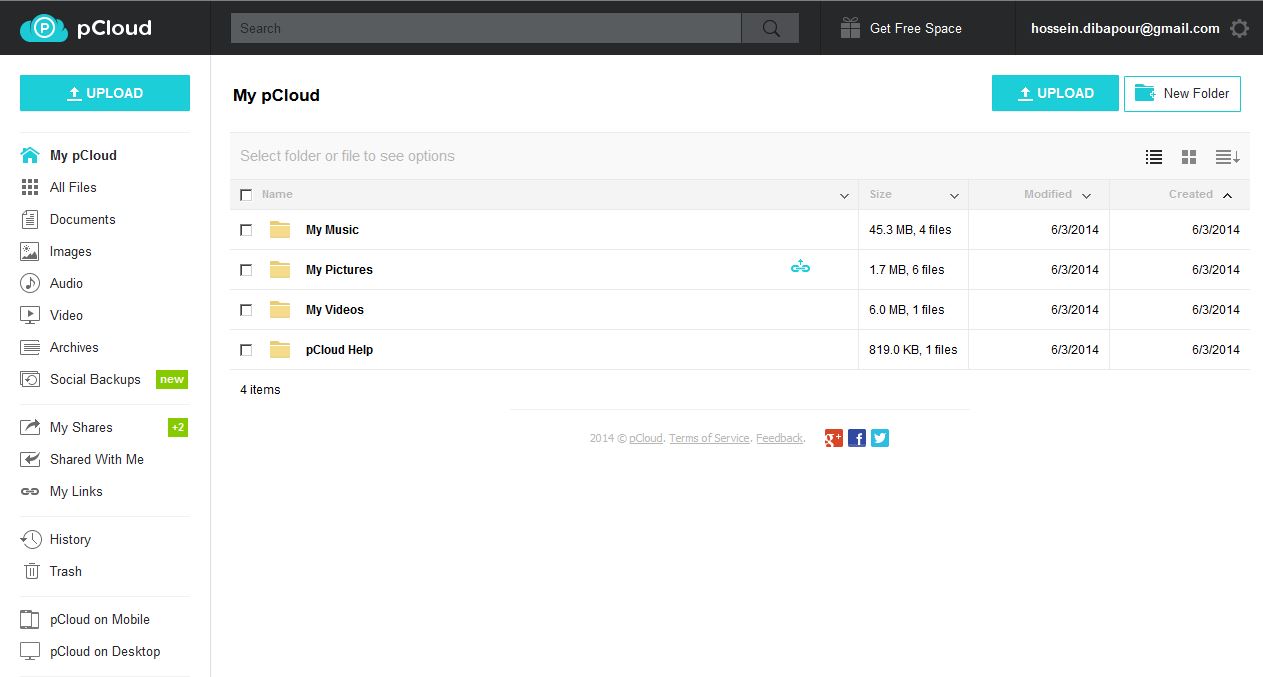
Task: Open the Twitter icon
Action: pyautogui.click(x=880, y=438)
